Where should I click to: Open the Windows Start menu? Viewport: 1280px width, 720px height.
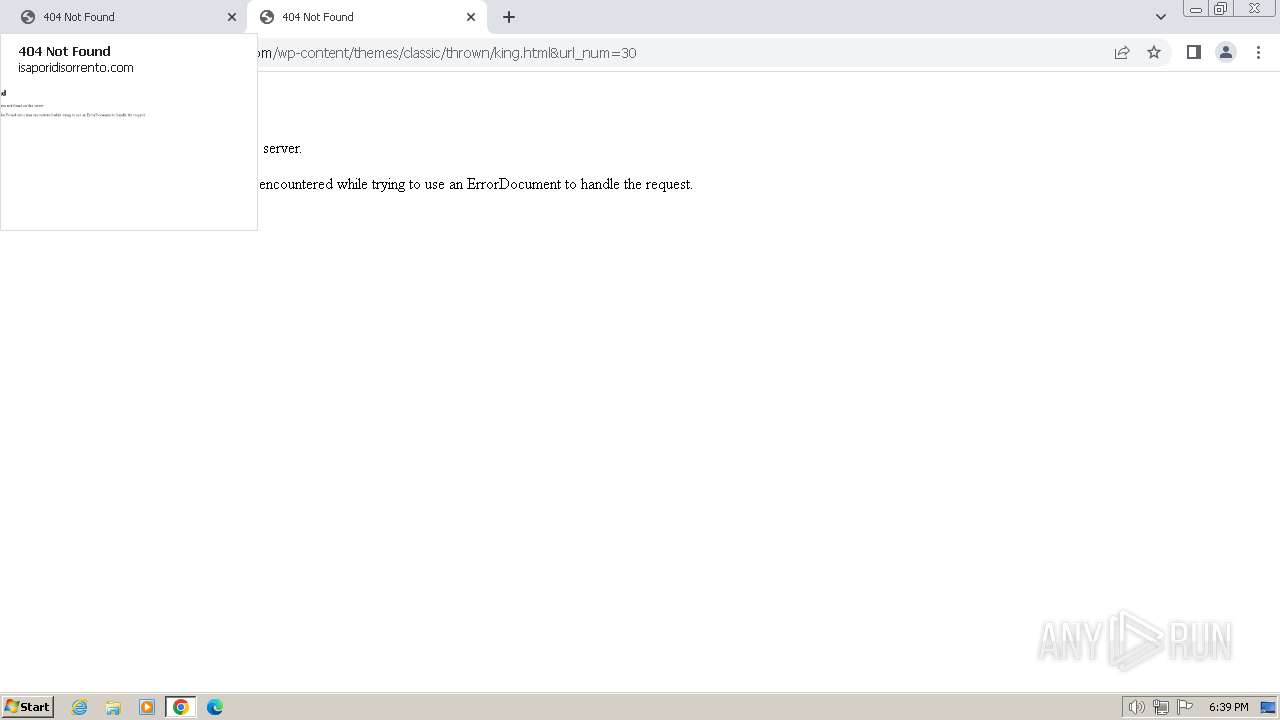click(28, 707)
